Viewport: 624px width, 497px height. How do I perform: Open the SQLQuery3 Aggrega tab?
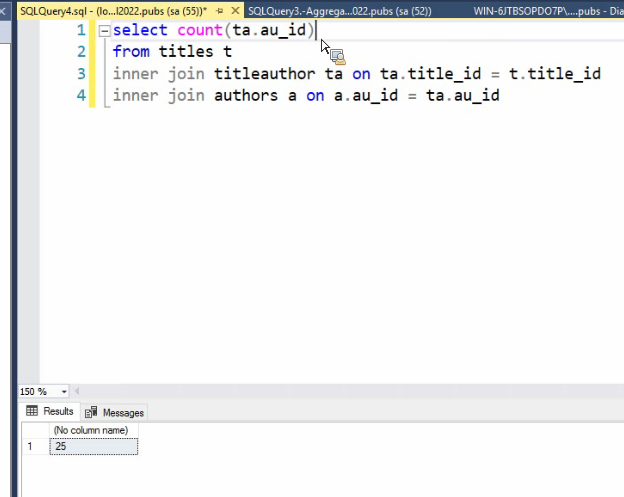click(339, 11)
